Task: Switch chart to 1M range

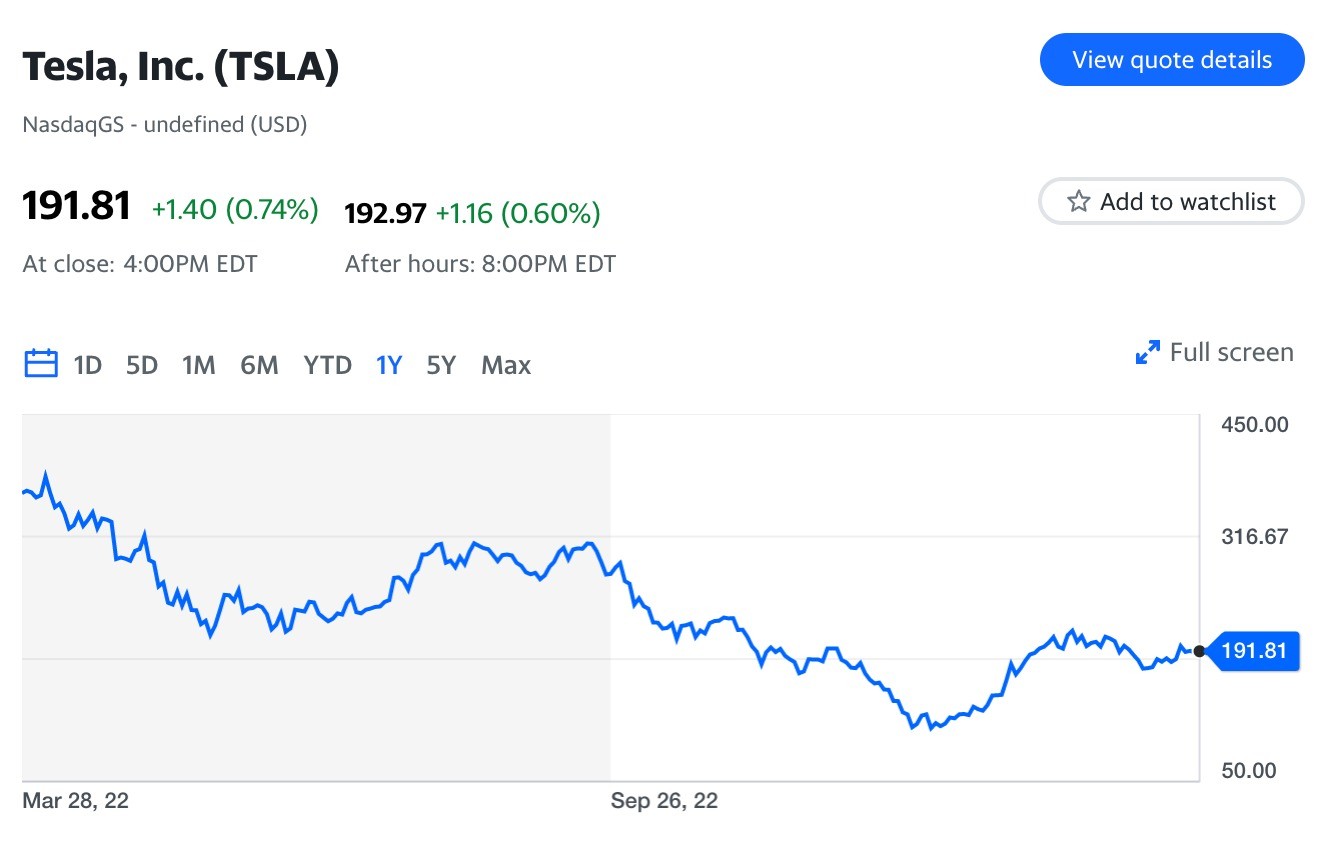Action: [199, 365]
